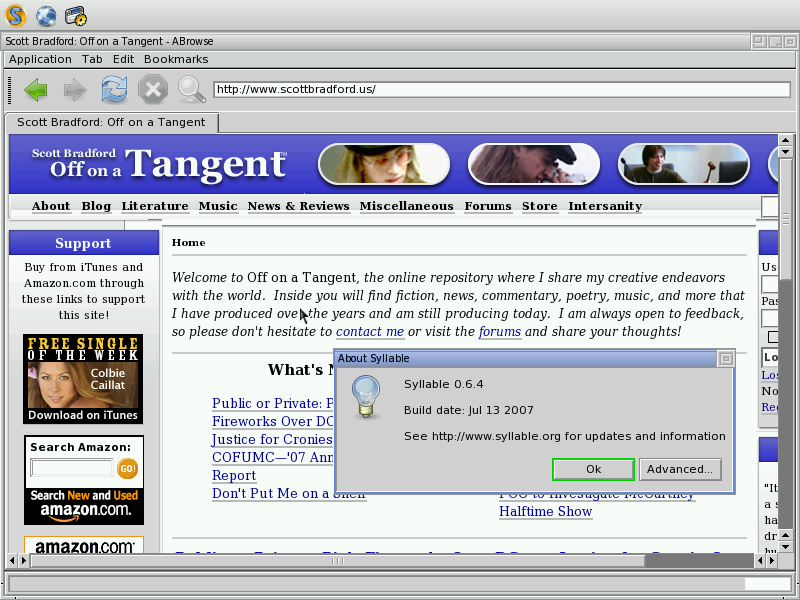
Task: Select the 'Scott Bradford: Off on a Tangent' tab
Action: tap(111, 122)
